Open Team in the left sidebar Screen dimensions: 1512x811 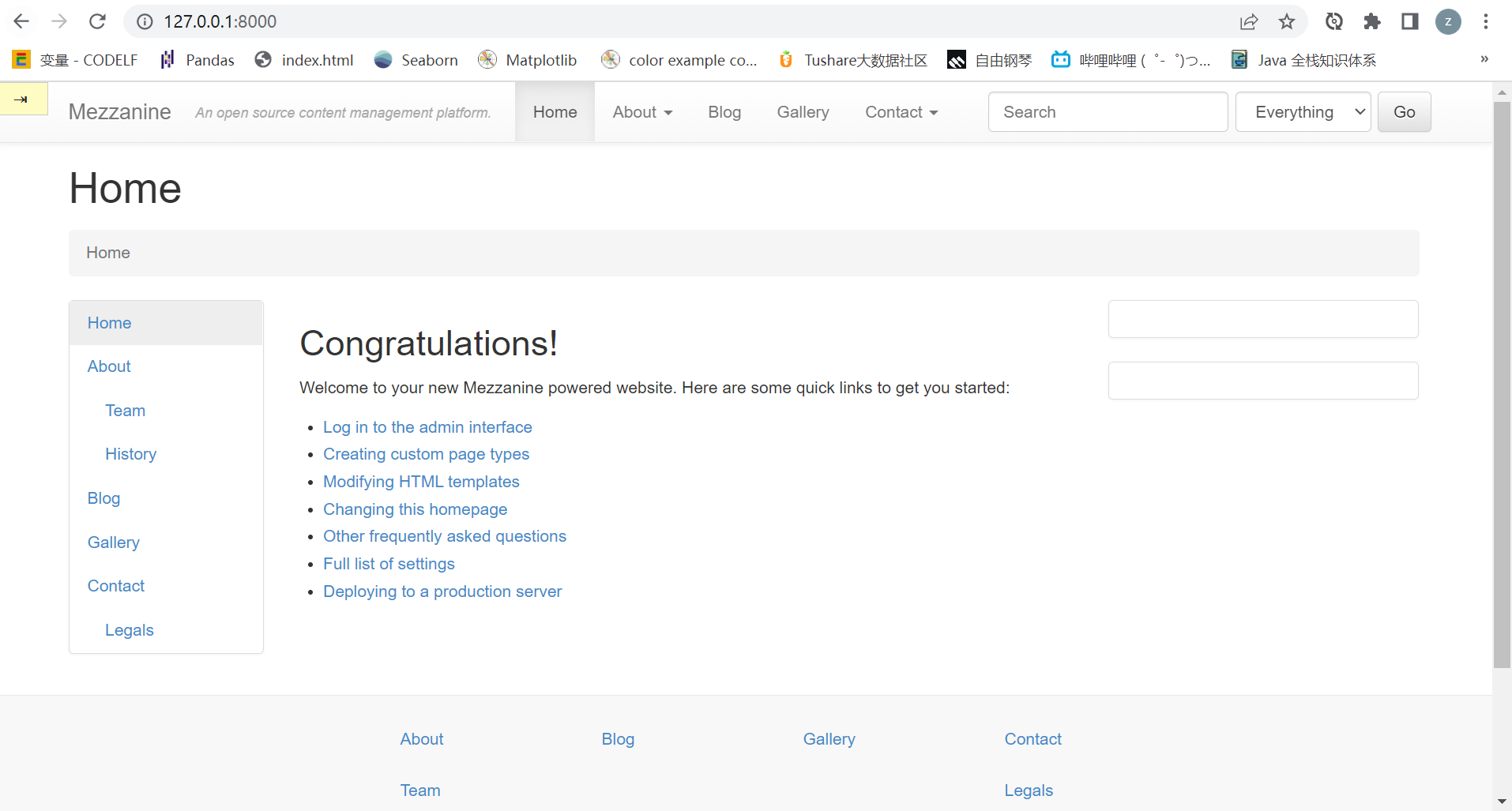[166, 411]
